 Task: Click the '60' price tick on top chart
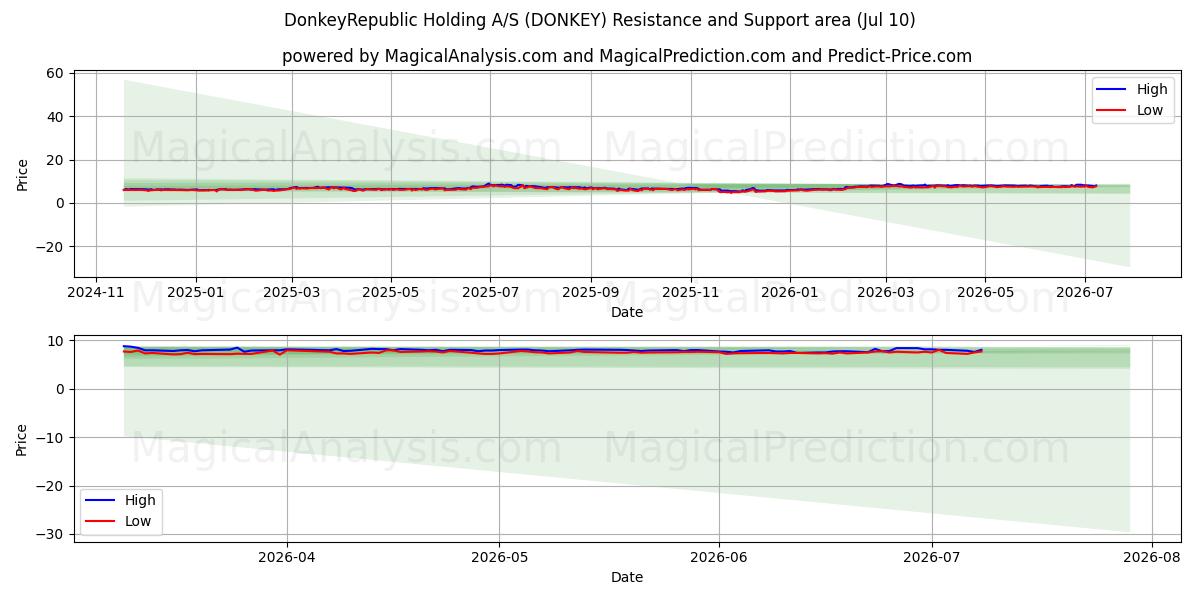[55, 74]
